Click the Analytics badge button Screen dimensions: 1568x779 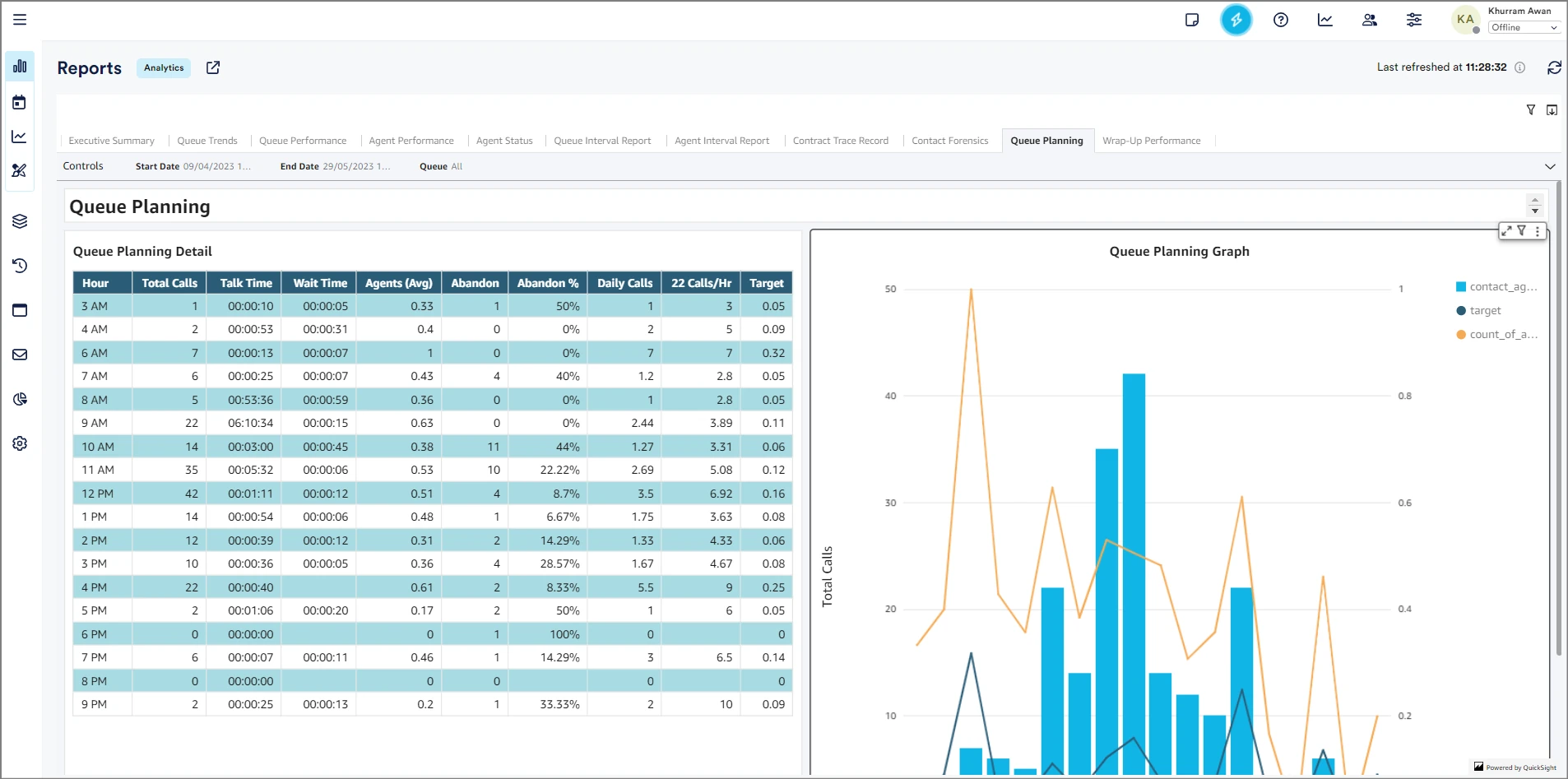(x=164, y=68)
